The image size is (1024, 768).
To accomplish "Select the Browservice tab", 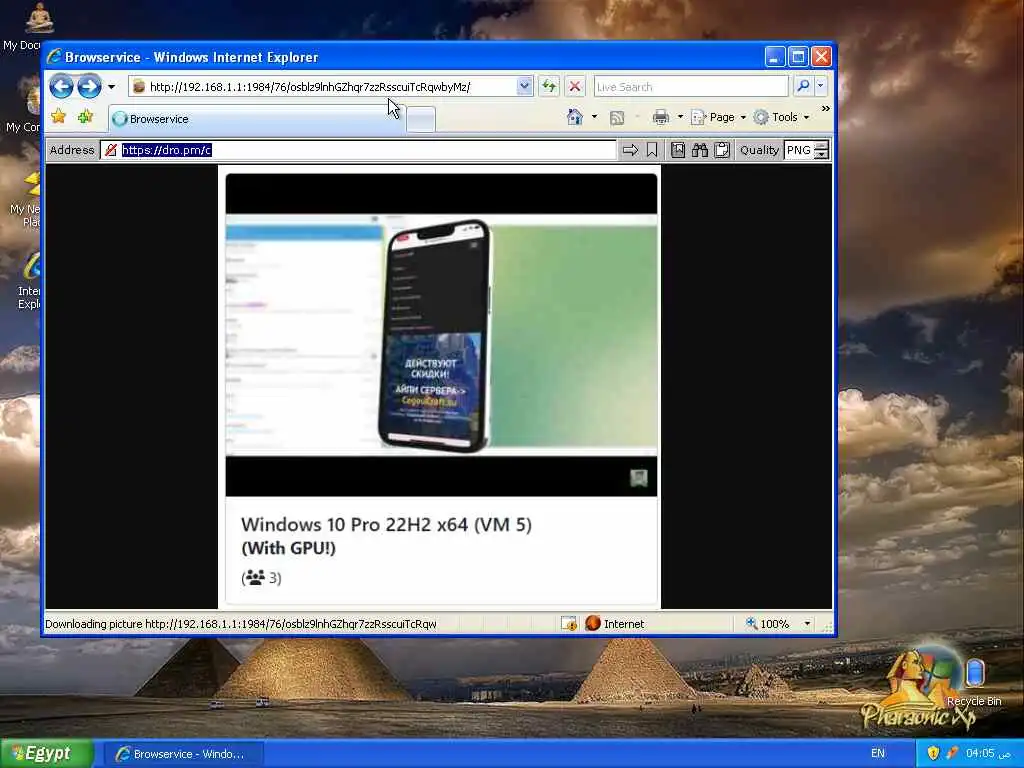I will pyautogui.click(x=256, y=119).
